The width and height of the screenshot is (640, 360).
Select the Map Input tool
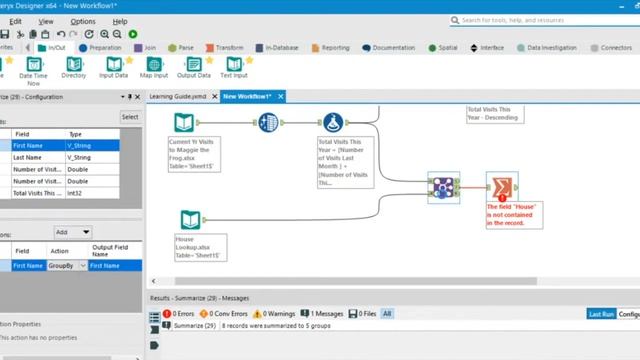[x=154, y=67]
